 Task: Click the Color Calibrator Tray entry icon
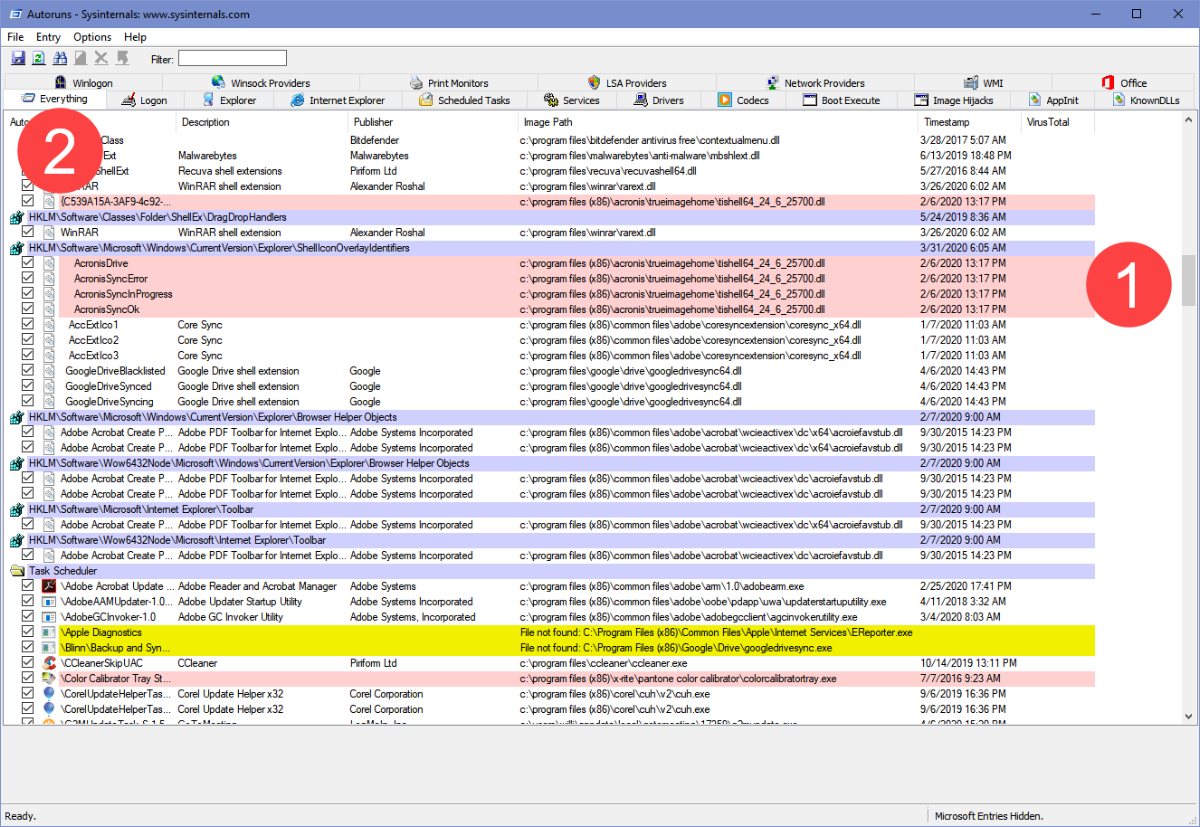pyautogui.click(x=48, y=679)
